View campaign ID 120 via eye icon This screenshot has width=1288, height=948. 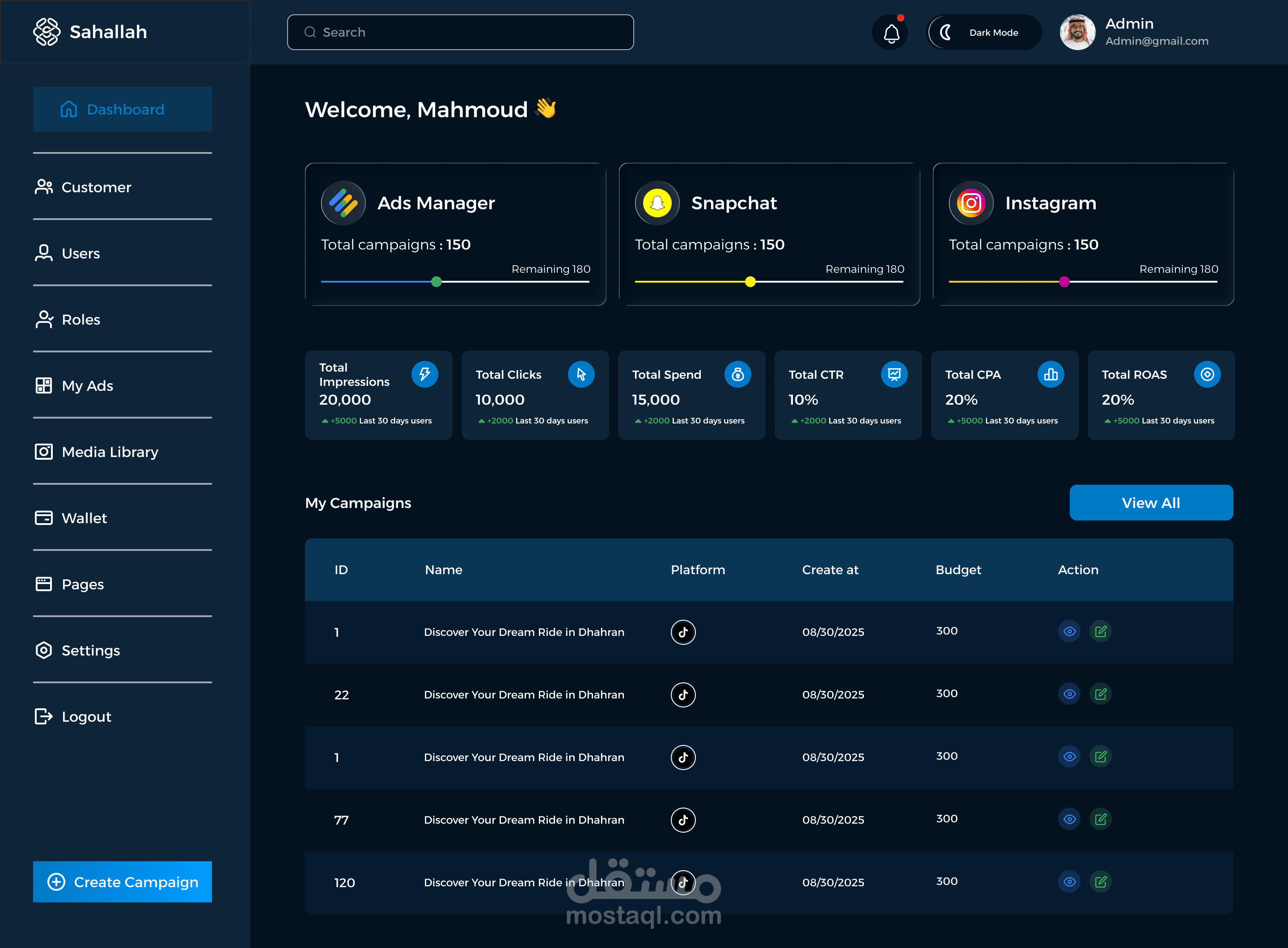click(x=1069, y=881)
